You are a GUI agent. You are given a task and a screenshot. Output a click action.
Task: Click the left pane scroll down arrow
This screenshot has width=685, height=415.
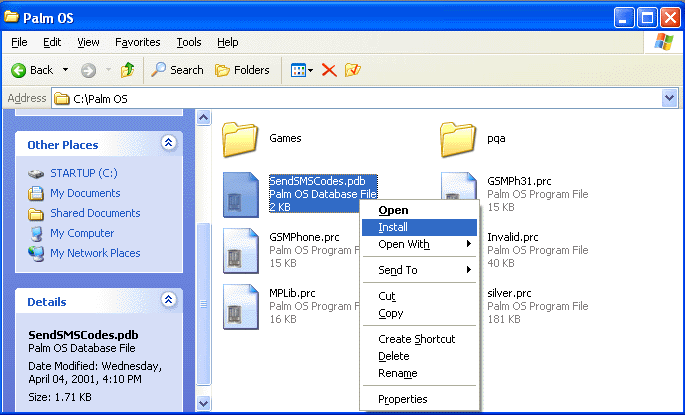pyautogui.click(x=204, y=403)
